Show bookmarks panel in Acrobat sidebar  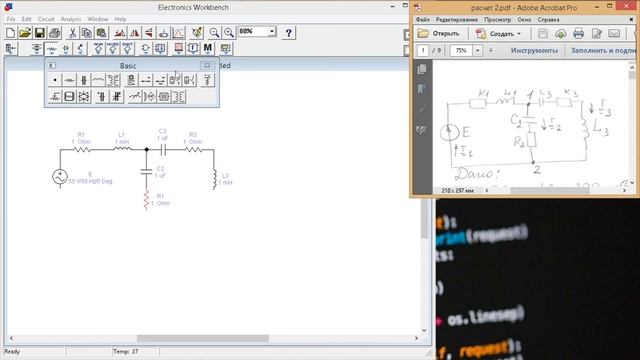click(x=422, y=89)
